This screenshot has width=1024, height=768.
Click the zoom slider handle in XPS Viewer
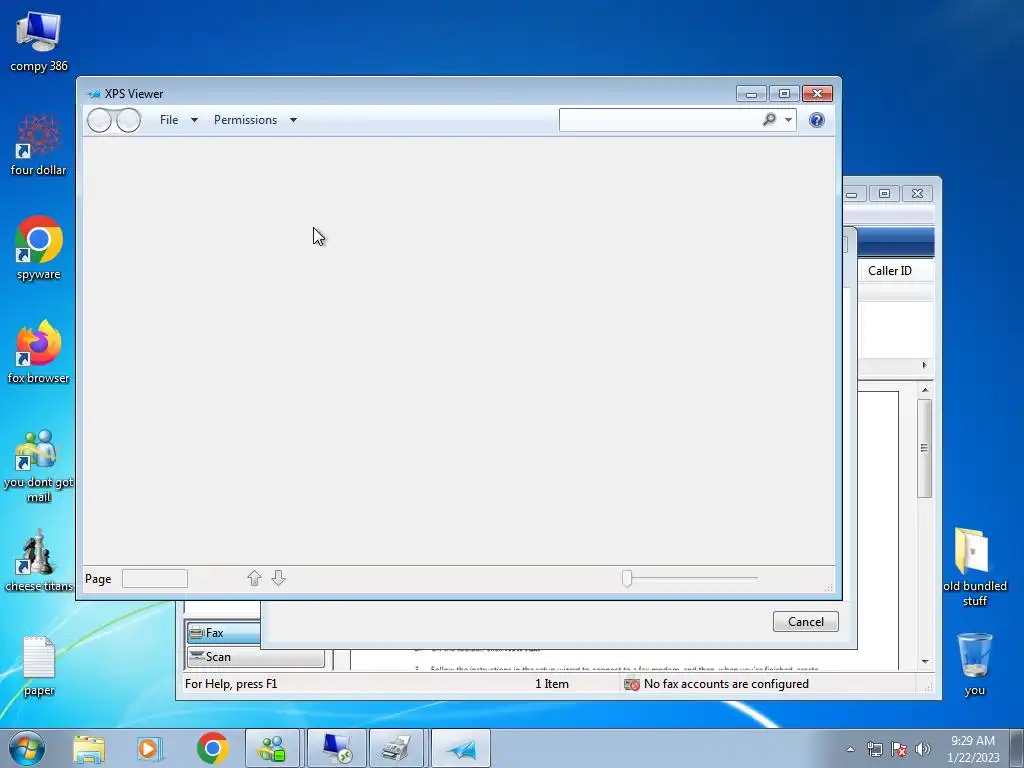(627, 579)
